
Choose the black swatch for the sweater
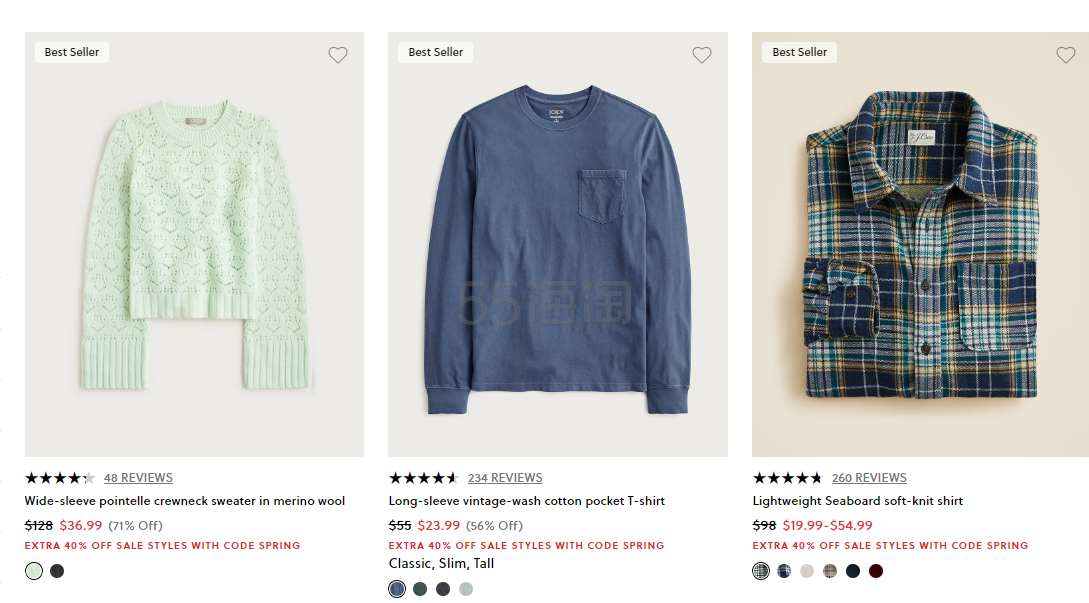tap(57, 571)
